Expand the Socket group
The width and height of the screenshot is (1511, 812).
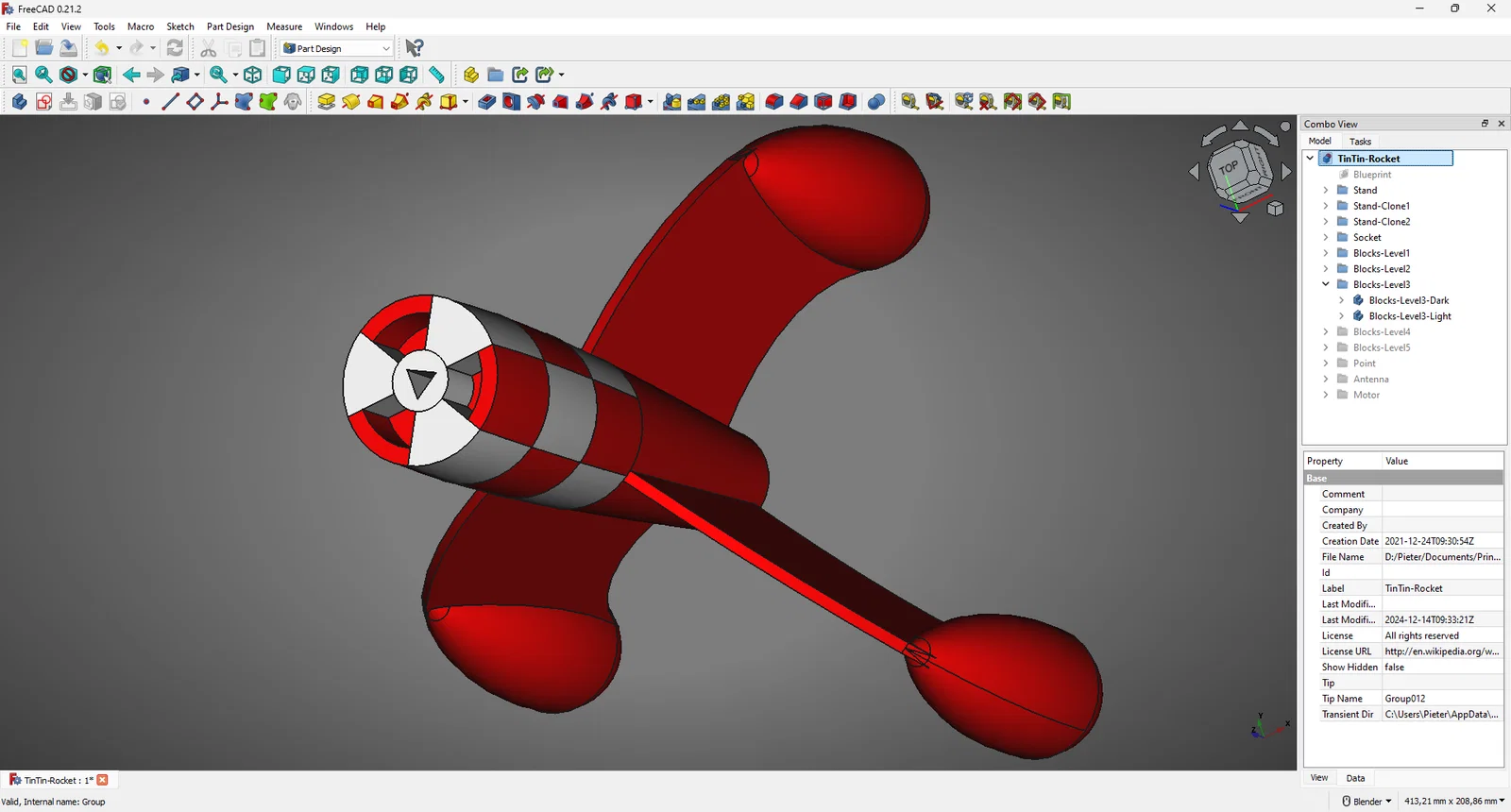1326,238
